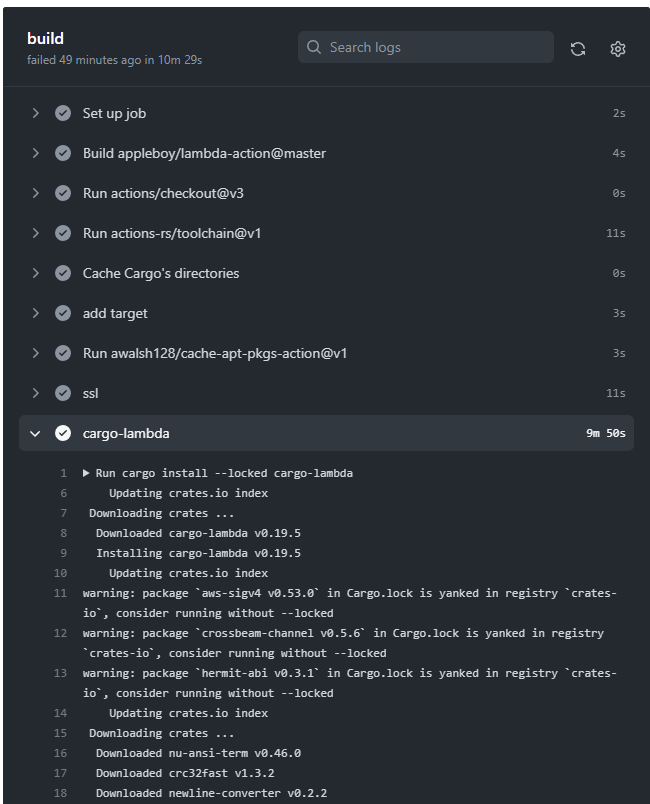Click the Set up job success checkmark
The image size is (650, 804).
(x=63, y=113)
